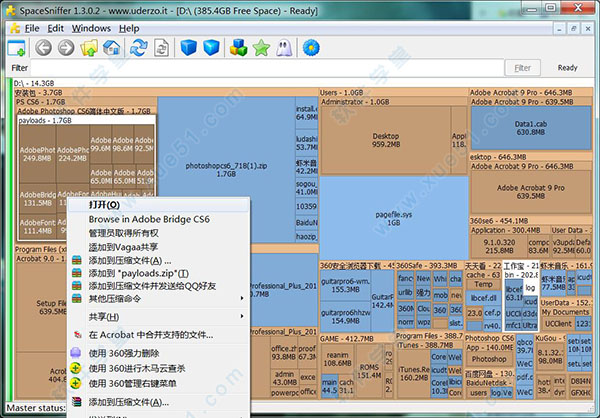Image resolution: width=600 pixels, height=418 pixels.
Task: Select the 9.1.0.320 215.8MB block
Action: coord(499,247)
